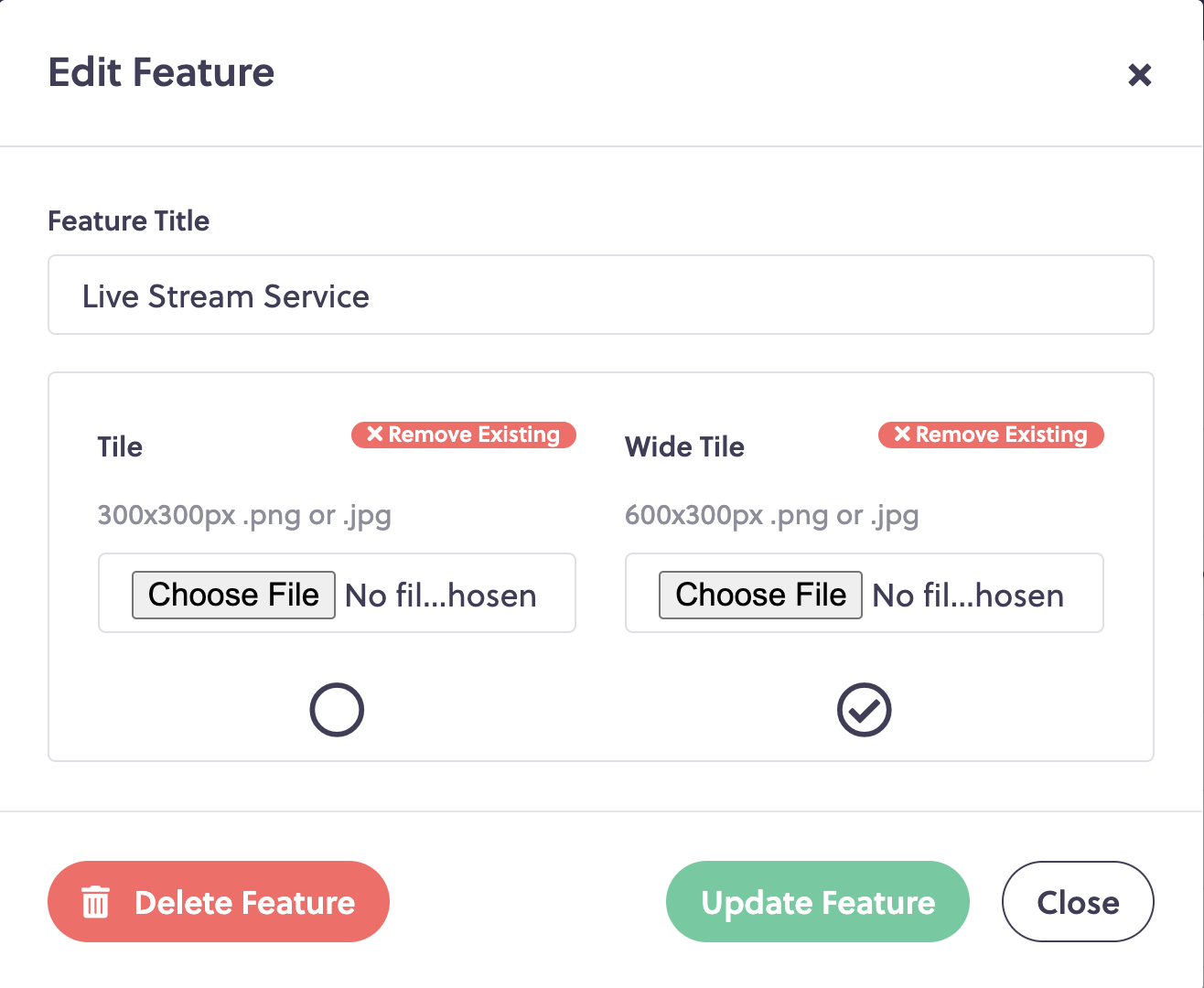
Task: Click the 'No fil...hosen' text under Wide Tile
Action: coord(968,596)
